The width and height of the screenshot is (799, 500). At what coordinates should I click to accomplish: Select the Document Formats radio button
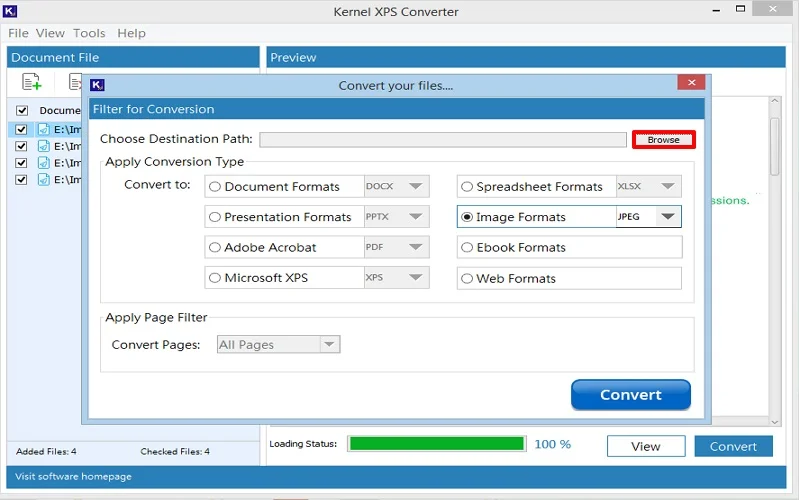click(214, 187)
